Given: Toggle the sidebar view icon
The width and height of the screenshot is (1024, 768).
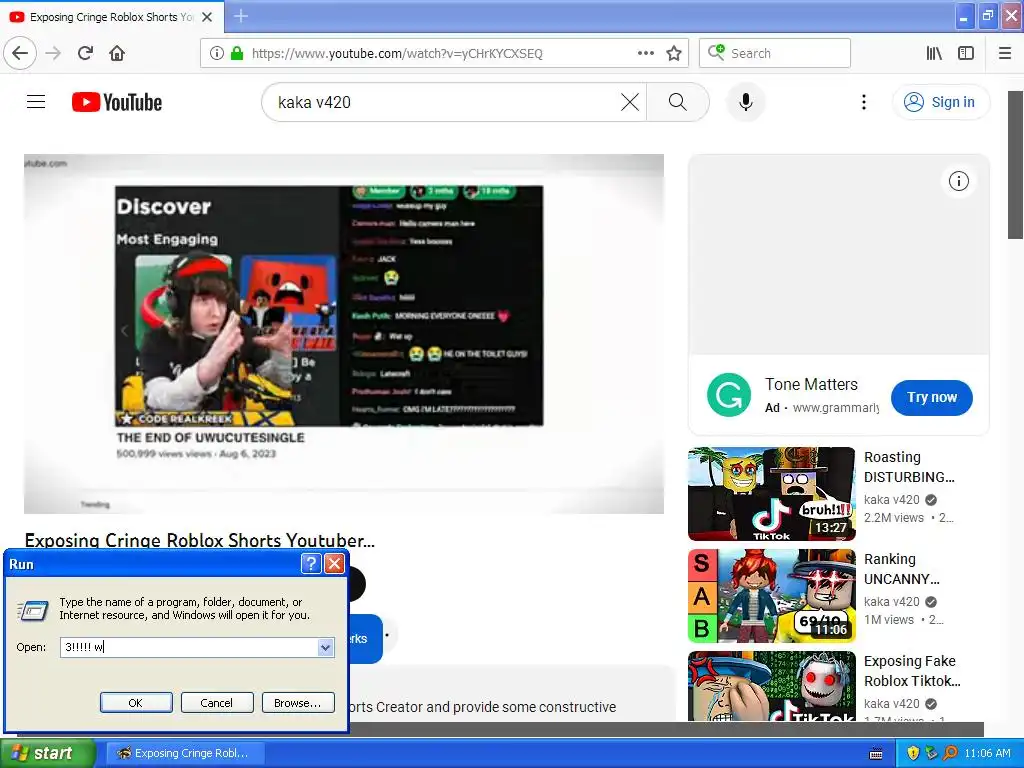Looking at the screenshot, I should (x=966, y=53).
